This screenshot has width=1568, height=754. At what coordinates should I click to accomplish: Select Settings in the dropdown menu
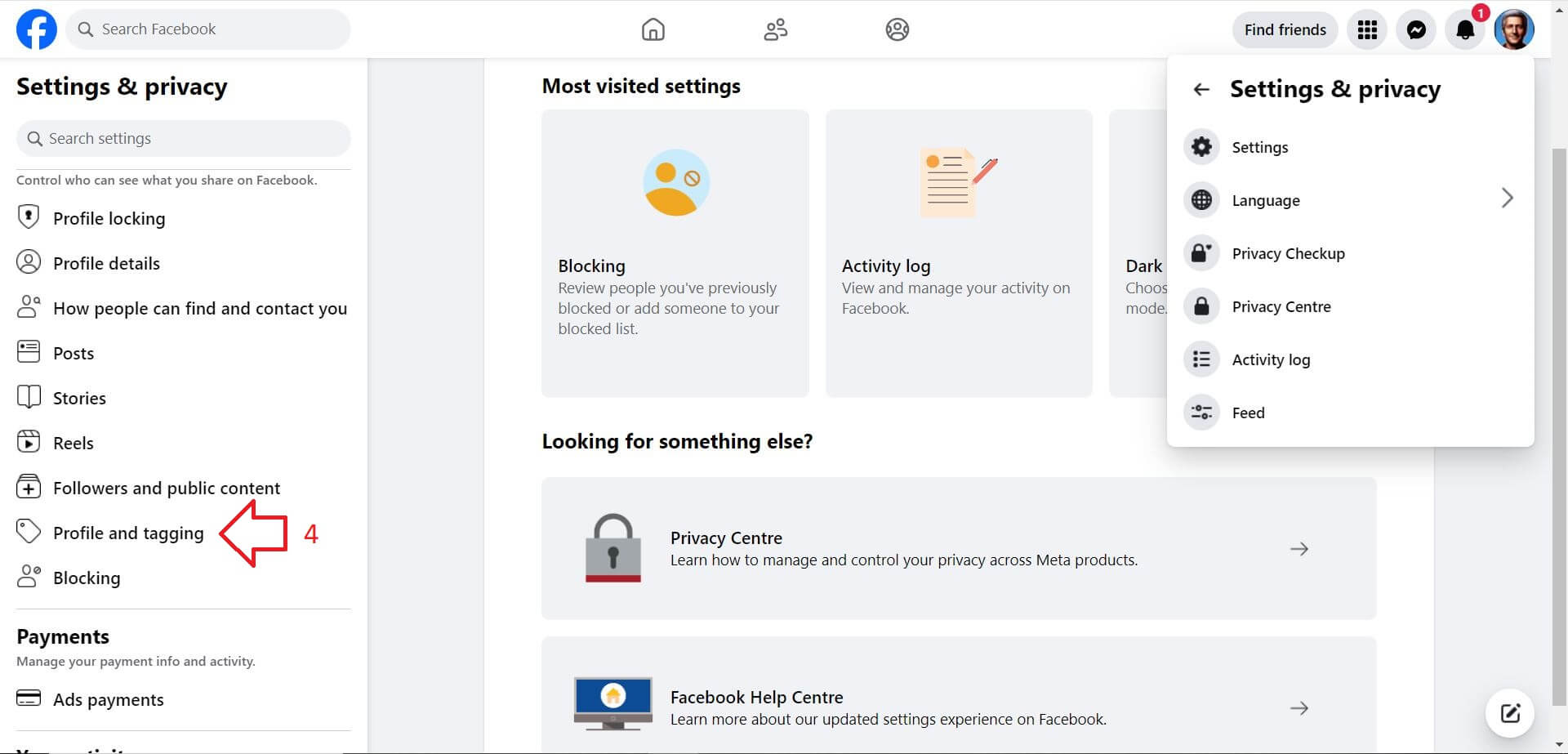[1350, 147]
